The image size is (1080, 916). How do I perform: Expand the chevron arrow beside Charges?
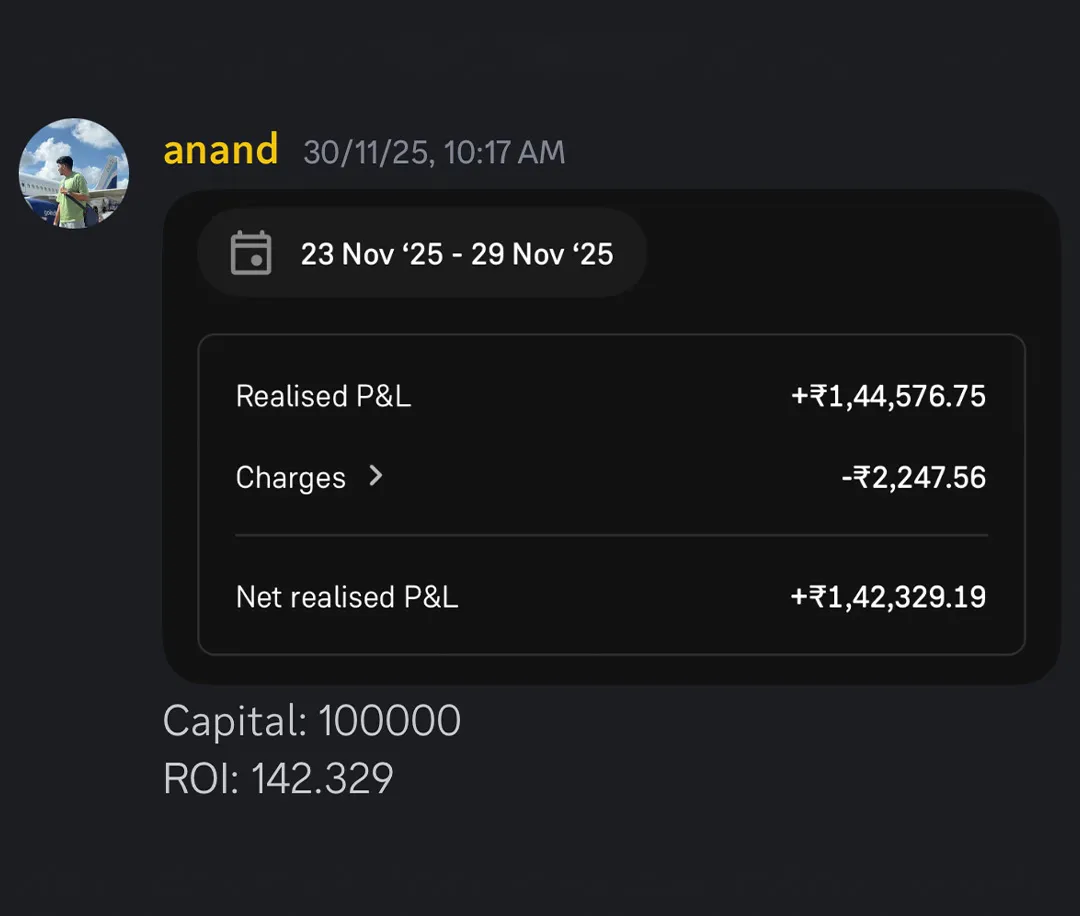tap(376, 476)
